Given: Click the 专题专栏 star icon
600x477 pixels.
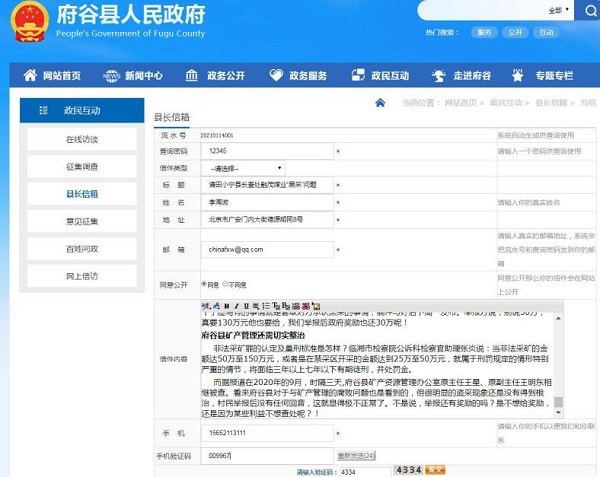Looking at the screenshot, I should pyautogui.click(x=518, y=76).
